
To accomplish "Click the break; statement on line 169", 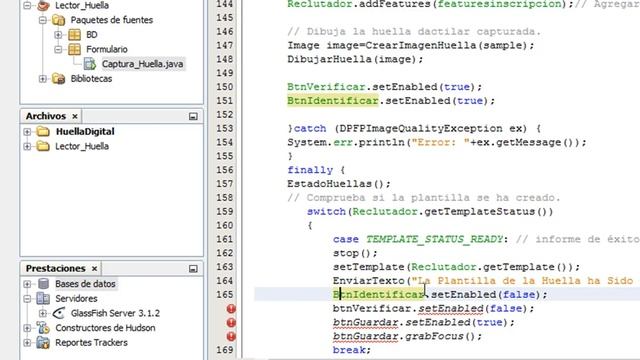I will (x=352, y=350).
